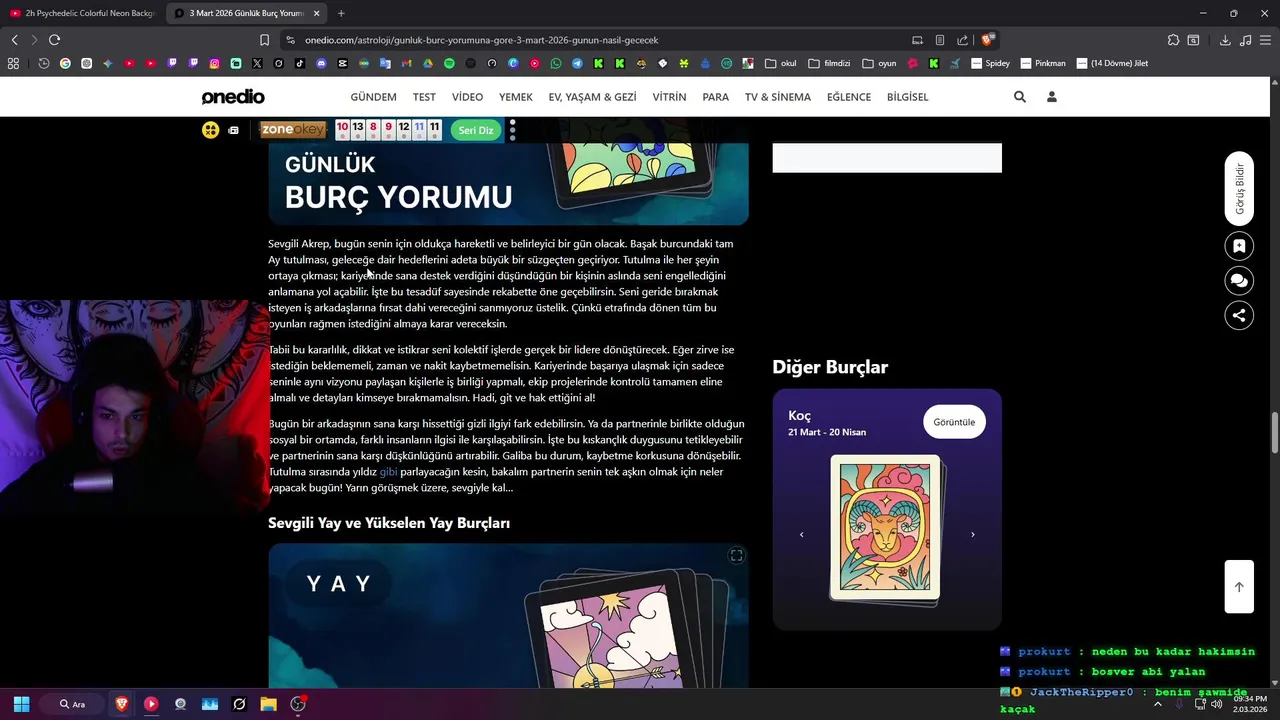Open the Görüş Bildir feedback button
The height and width of the screenshot is (720, 1280).
pos(1239,189)
